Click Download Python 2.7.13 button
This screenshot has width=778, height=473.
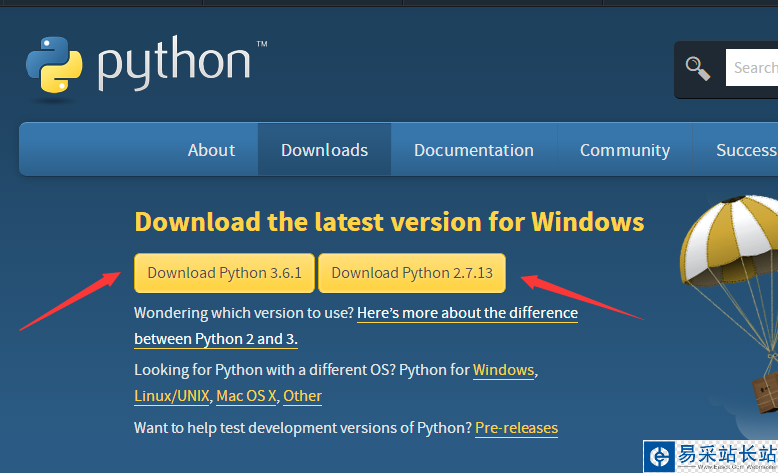tap(412, 273)
